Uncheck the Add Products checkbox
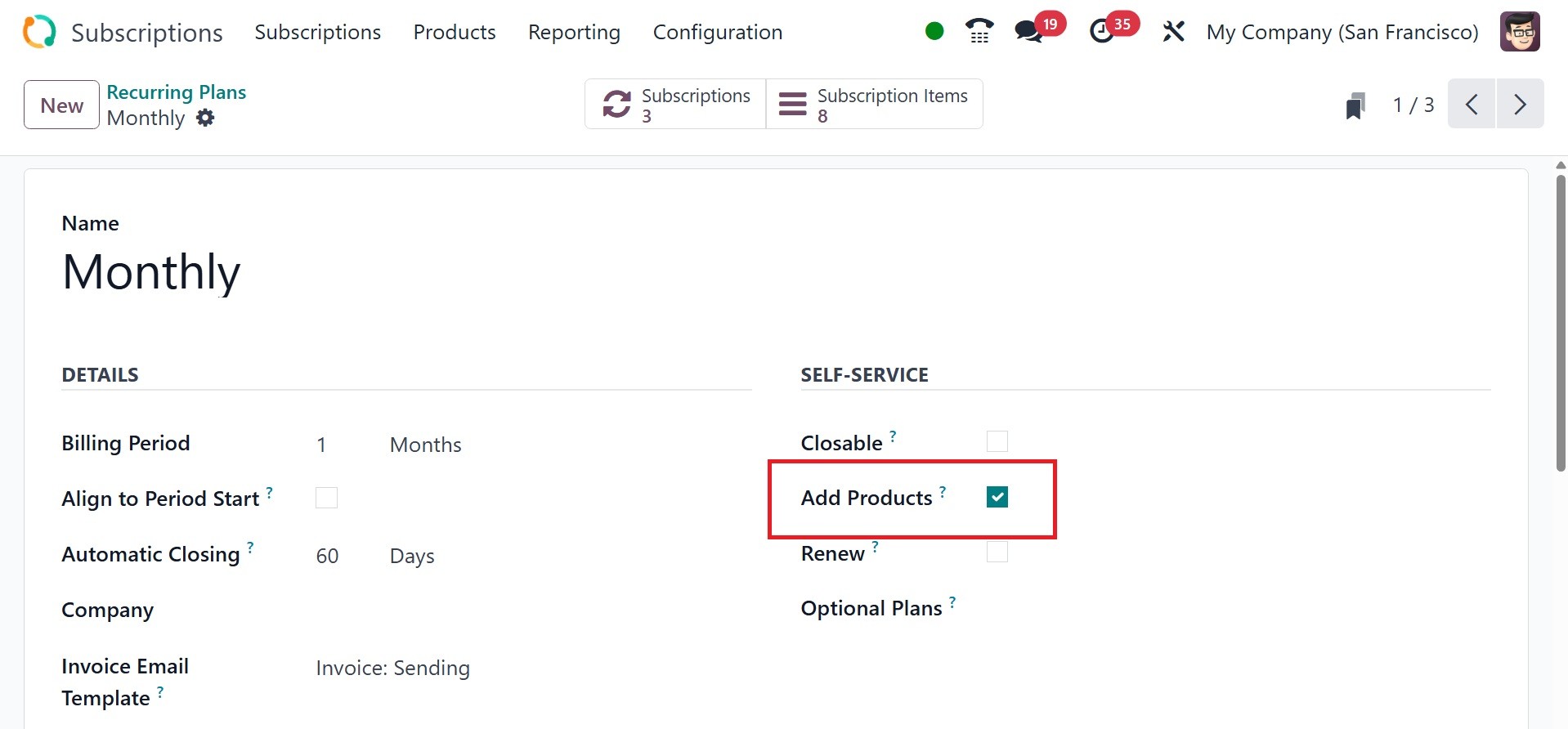 coord(997,497)
